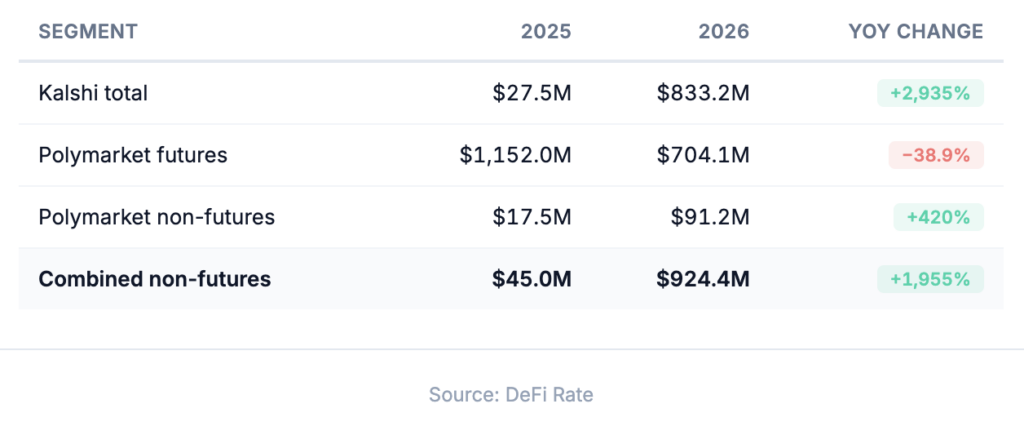The width and height of the screenshot is (1024, 426).
Task: Click the Combined non-futures row label
Action: (x=154, y=279)
